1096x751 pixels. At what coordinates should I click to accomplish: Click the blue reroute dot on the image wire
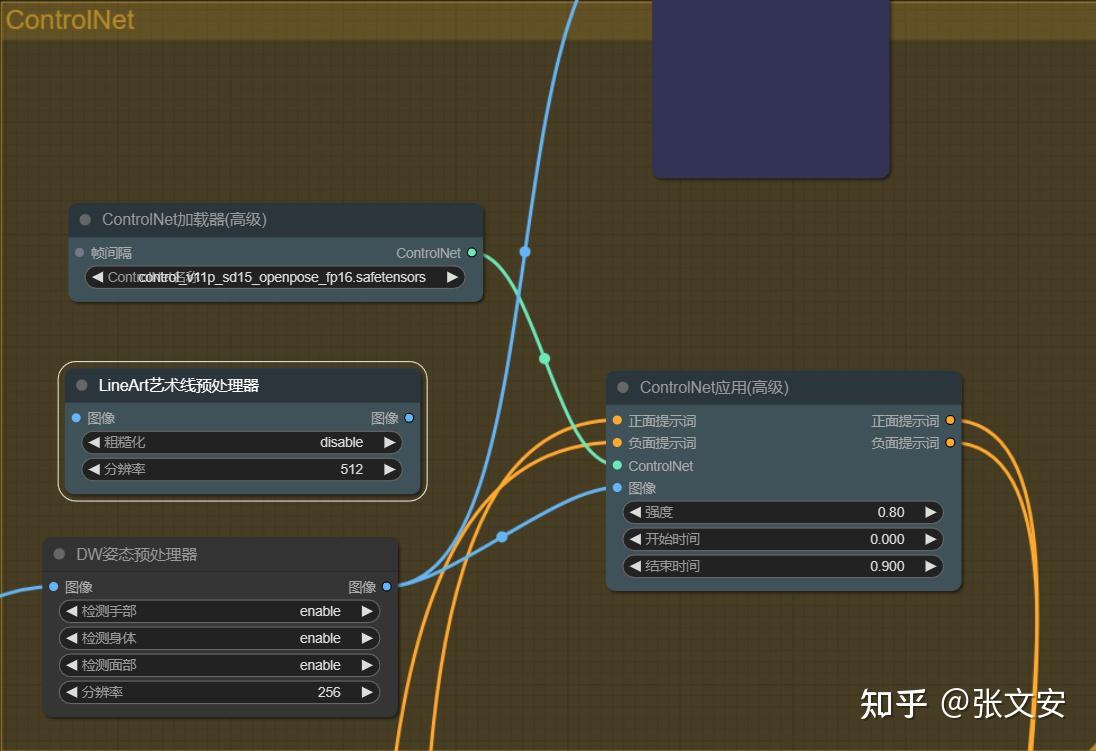click(500, 537)
